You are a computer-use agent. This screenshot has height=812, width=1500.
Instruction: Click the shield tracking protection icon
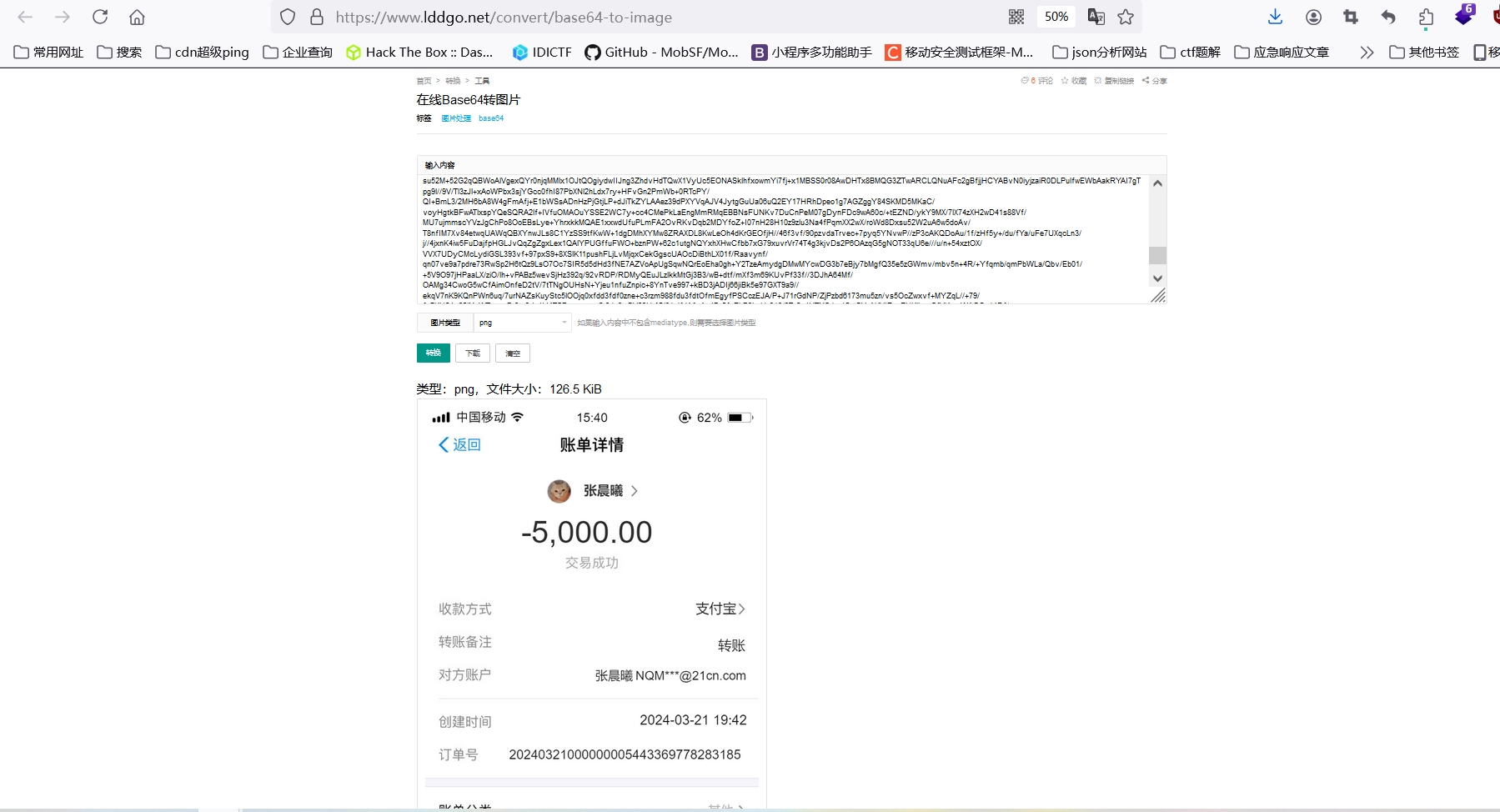coord(288,17)
